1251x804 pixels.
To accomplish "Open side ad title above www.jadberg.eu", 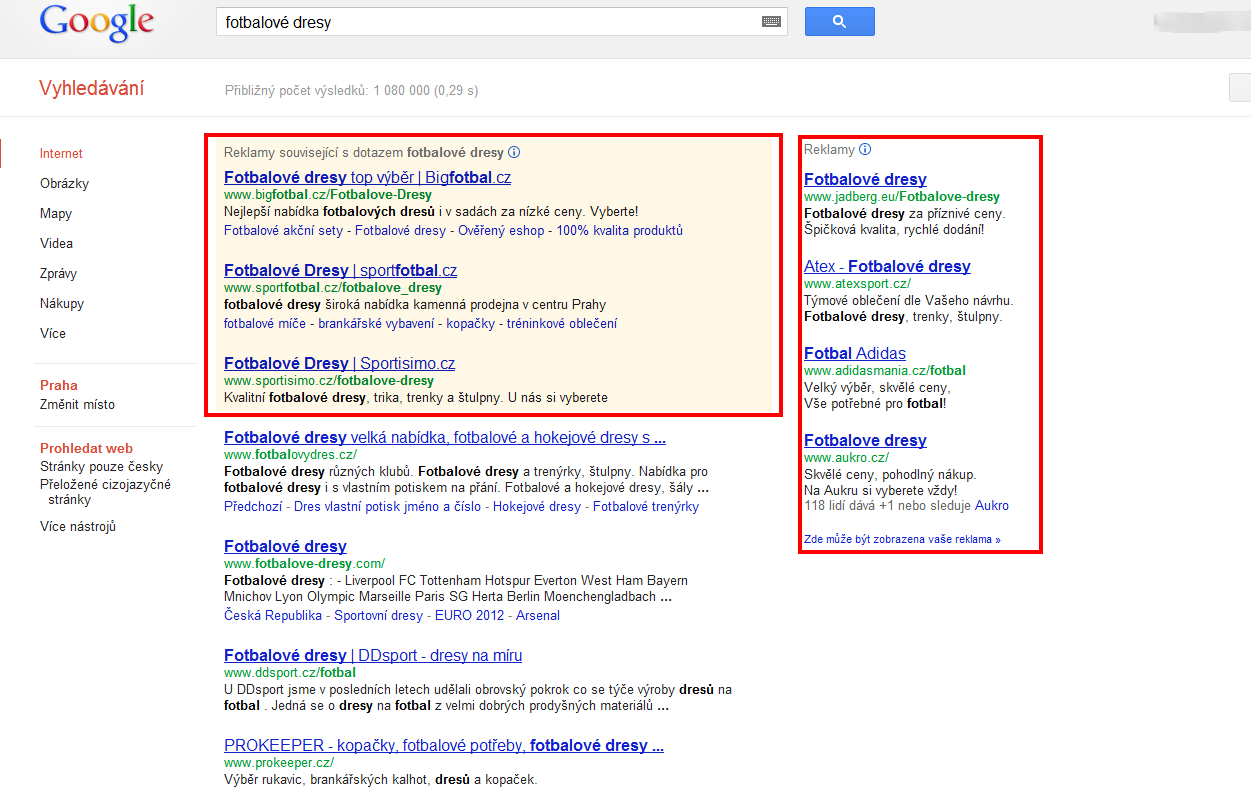I will click(x=865, y=180).
